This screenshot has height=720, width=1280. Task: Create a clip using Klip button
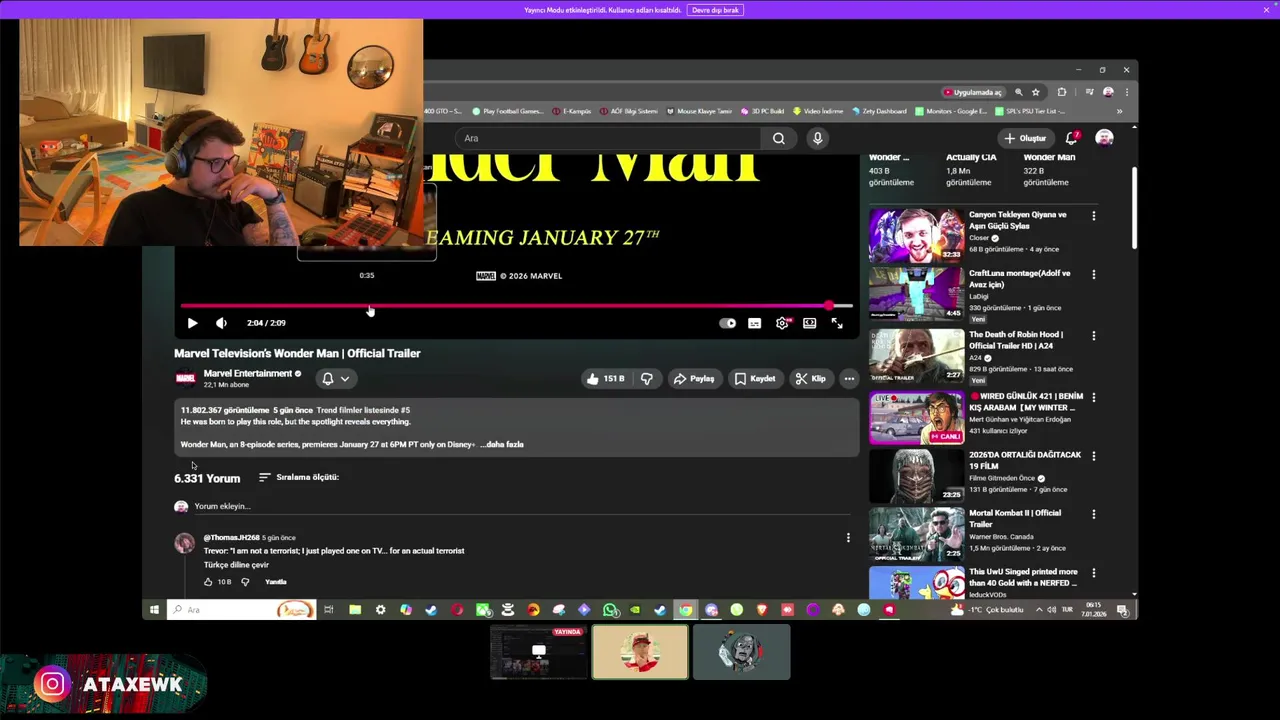(810, 379)
